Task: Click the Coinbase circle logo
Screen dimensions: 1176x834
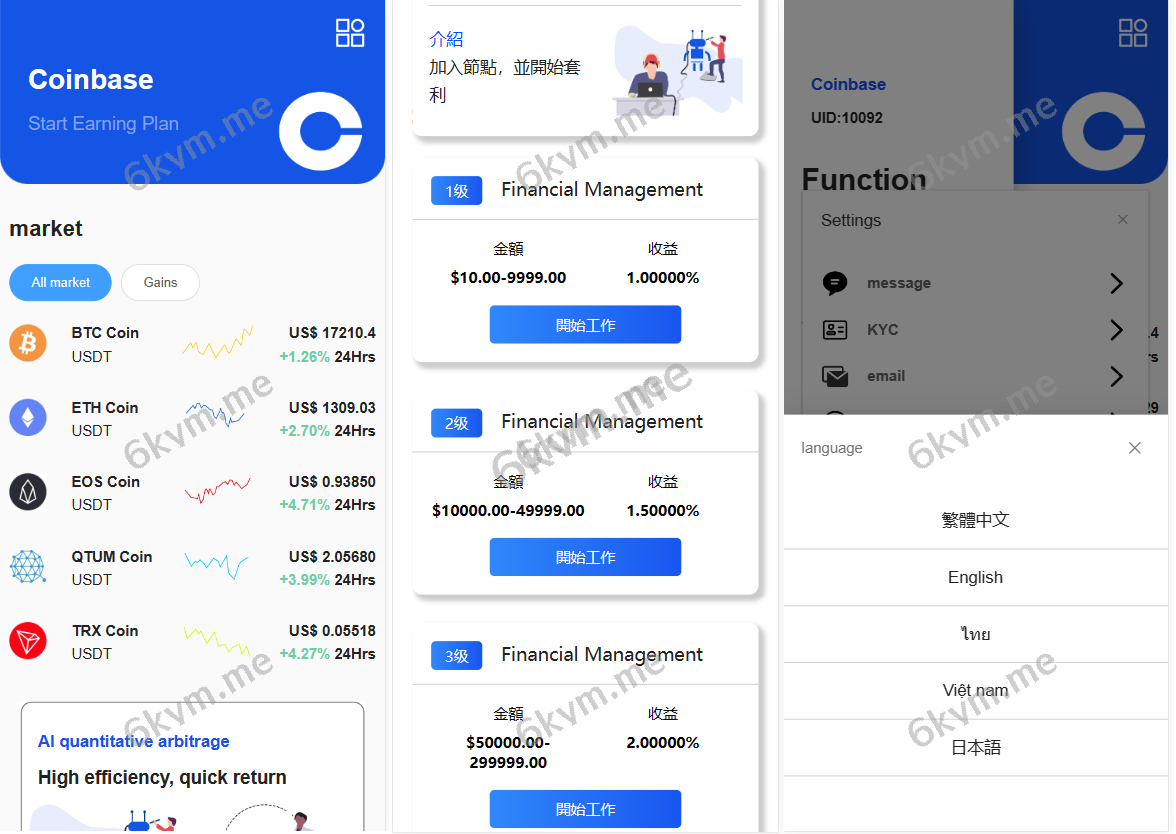Action: pyautogui.click(x=320, y=131)
